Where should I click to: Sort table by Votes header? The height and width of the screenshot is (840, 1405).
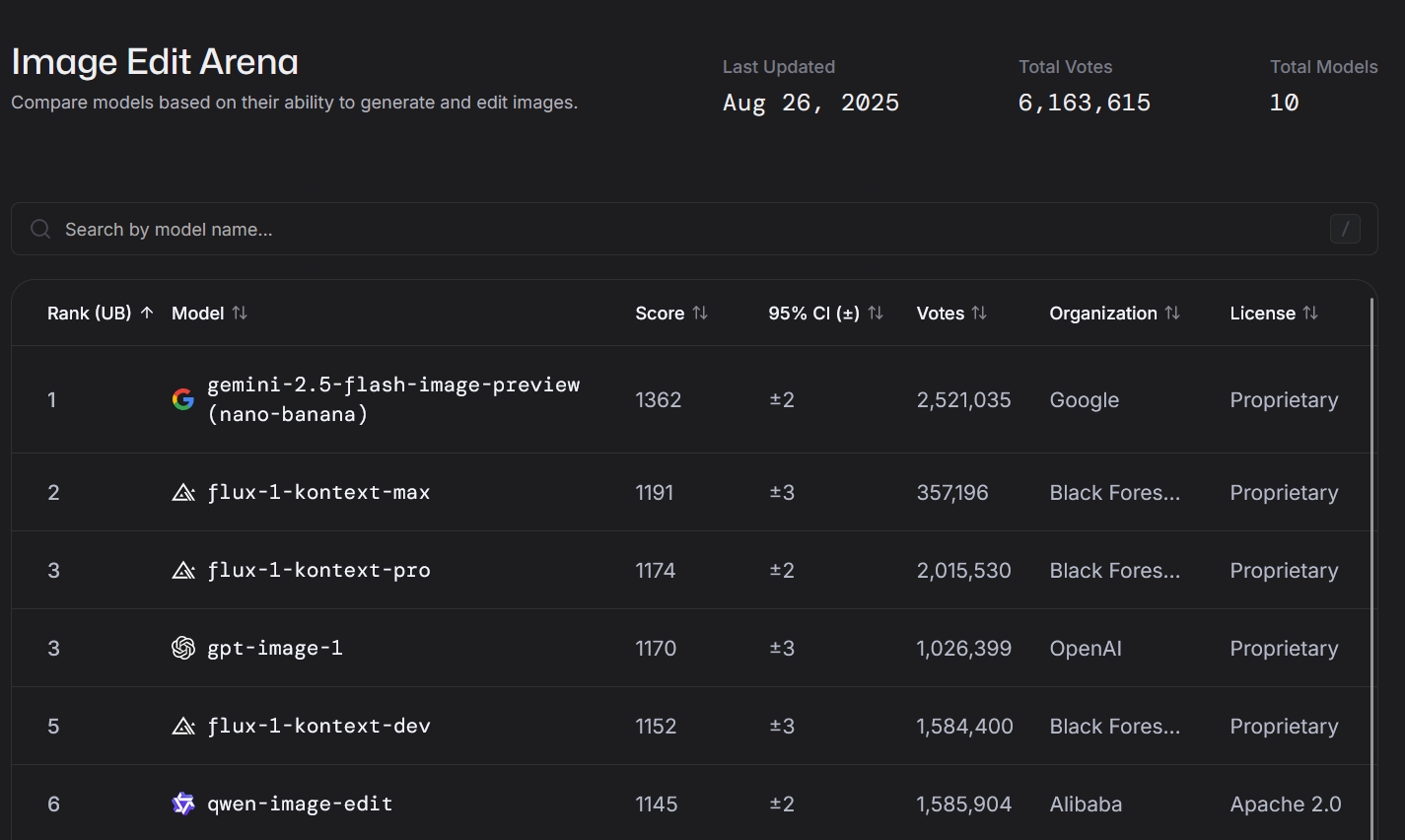[x=951, y=313]
